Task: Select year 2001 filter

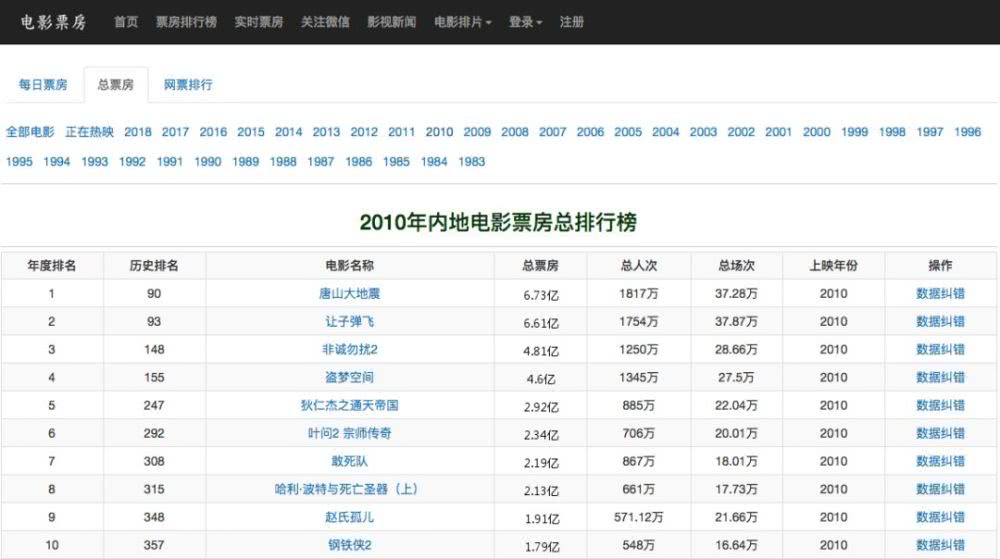Action: pyautogui.click(x=778, y=131)
